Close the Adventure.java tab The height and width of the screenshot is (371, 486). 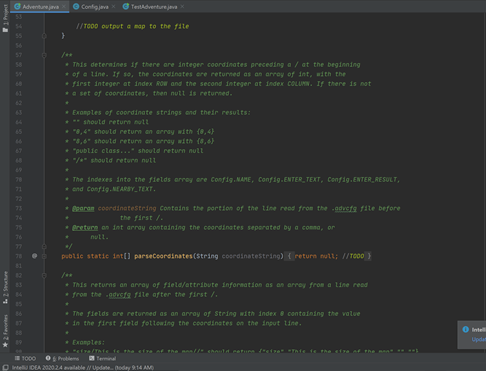pos(64,7)
